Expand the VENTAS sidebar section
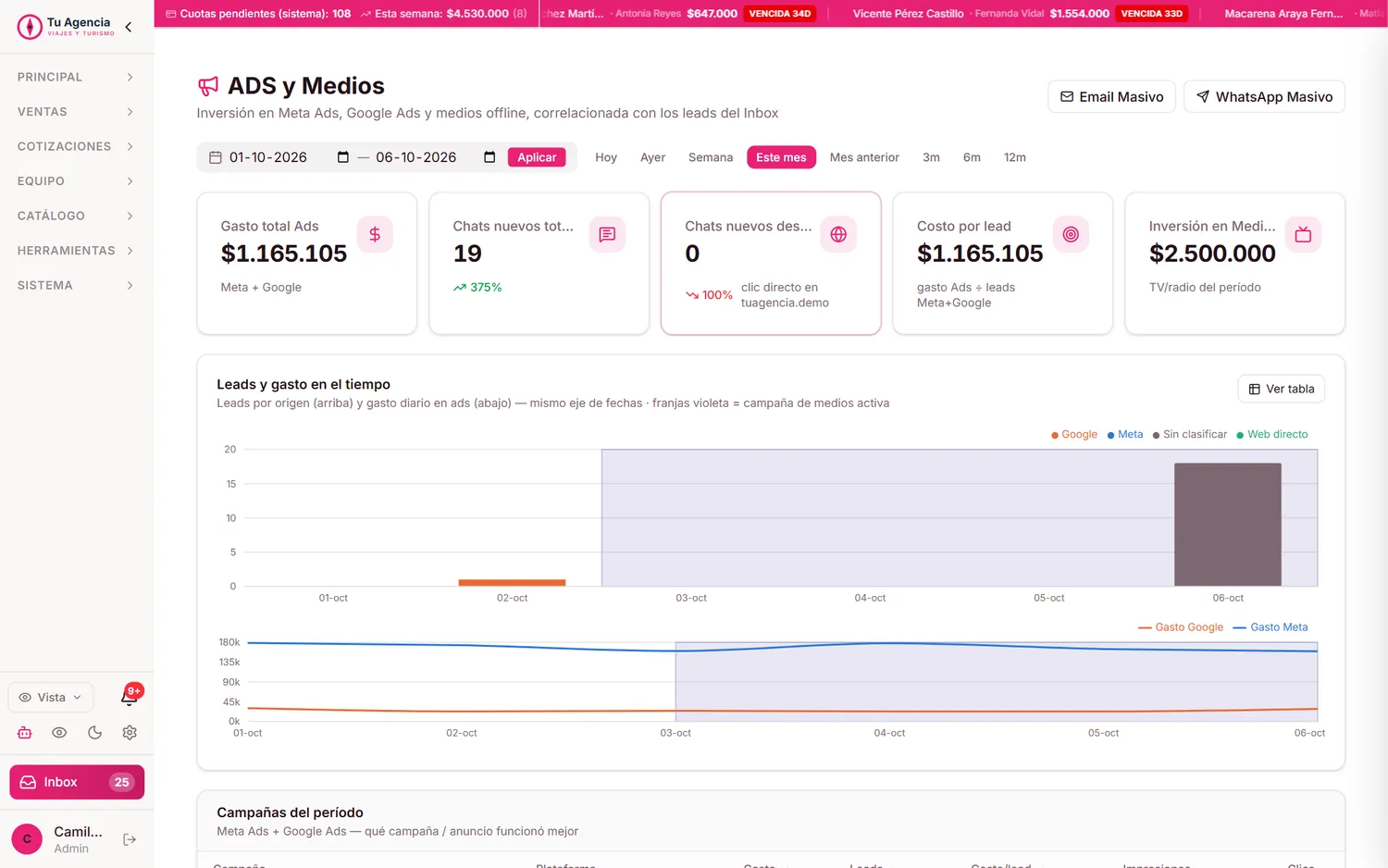This screenshot has height=868, width=1388. point(76,112)
